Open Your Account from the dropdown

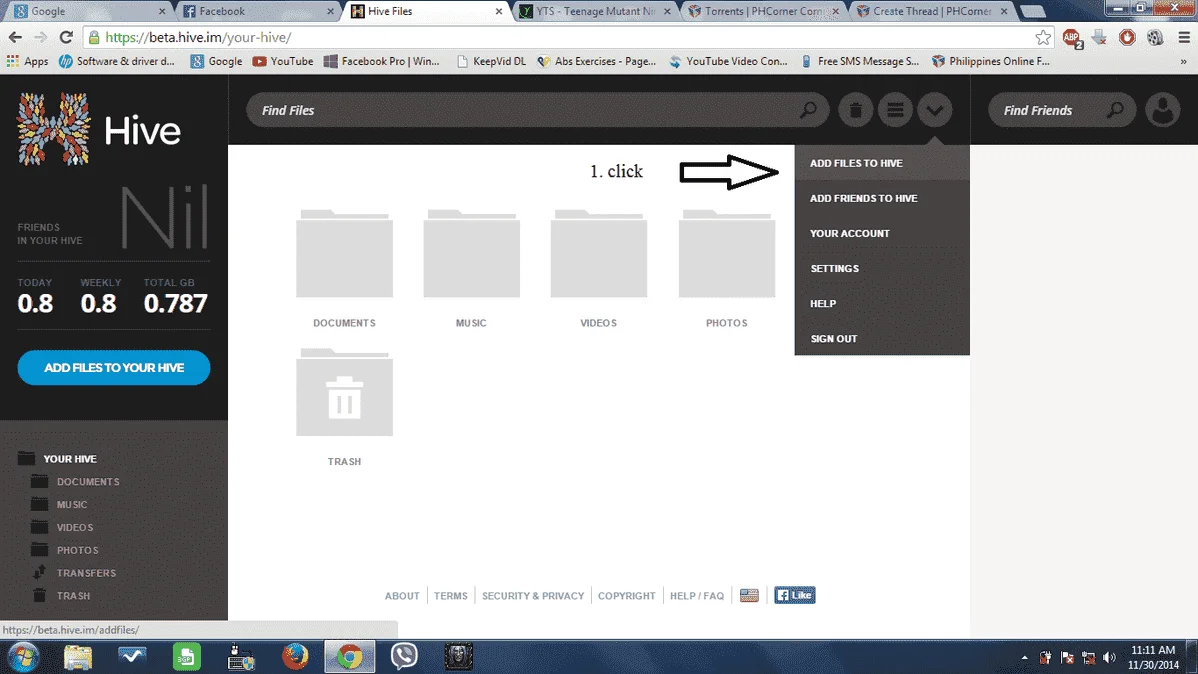tap(882, 233)
